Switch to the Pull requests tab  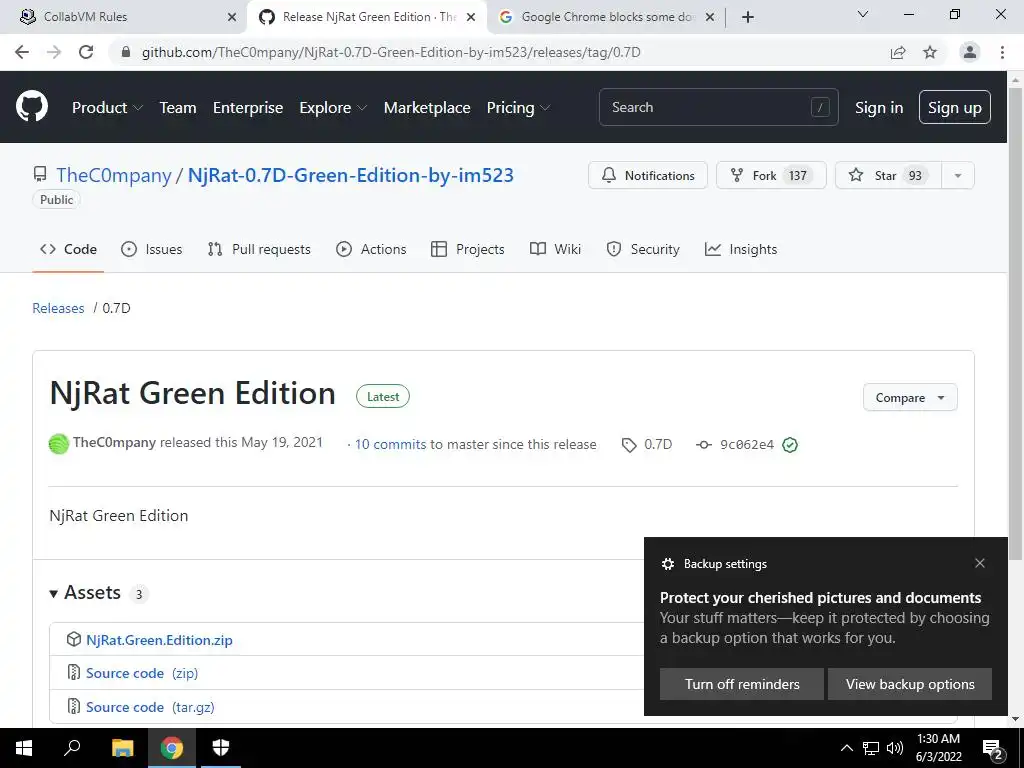259,249
